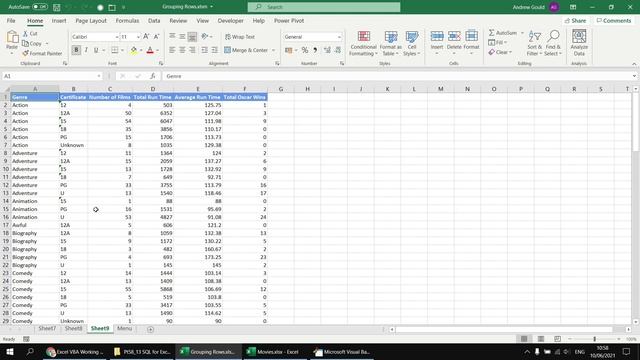Viewport: 640px width, 360px height.
Task: Open the fill color dropdown arrow
Action: coord(141,51)
